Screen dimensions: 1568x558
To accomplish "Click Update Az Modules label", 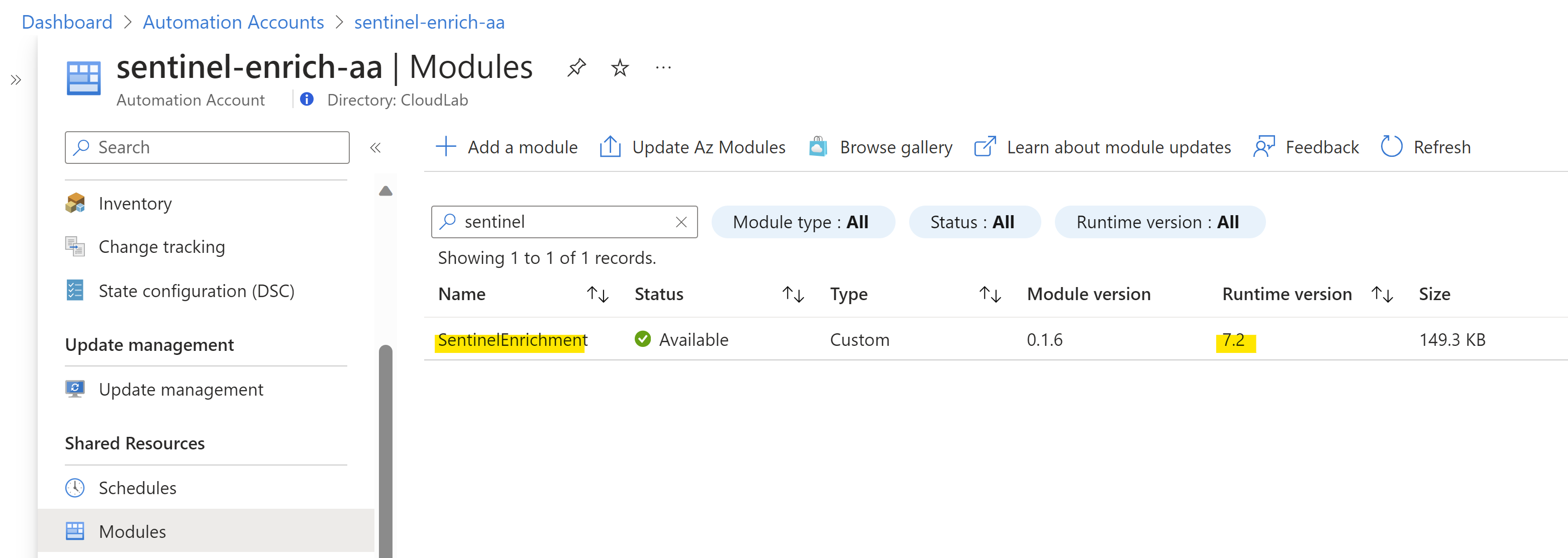I will point(709,147).
